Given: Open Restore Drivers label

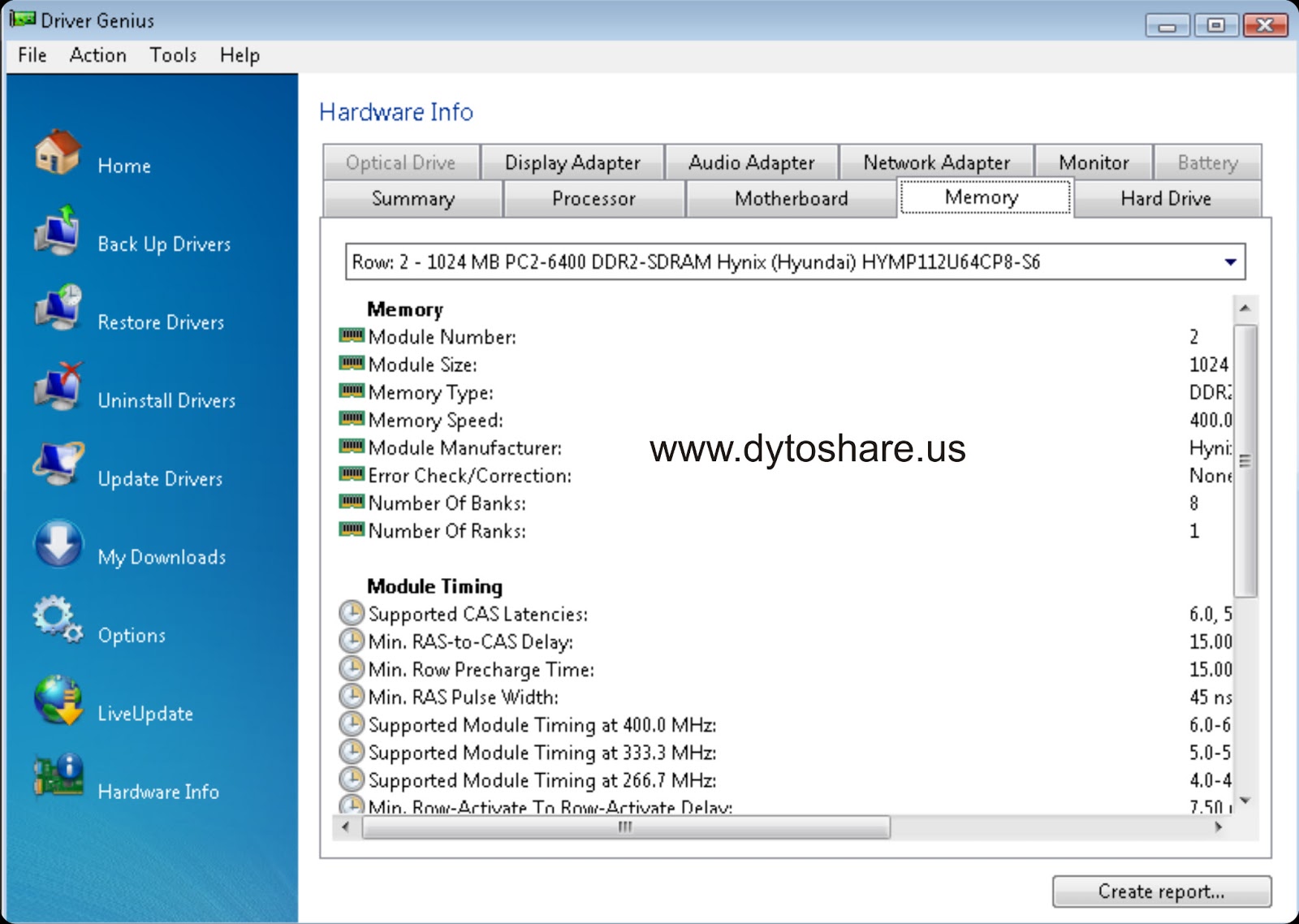Looking at the screenshot, I should point(161,322).
